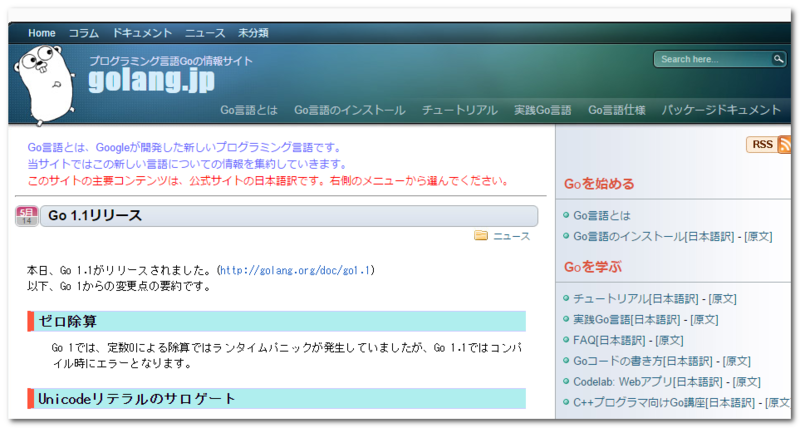Select 実践Go言語 in header menu
This screenshot has height=428, width=800.
click(x=543, y=110)
